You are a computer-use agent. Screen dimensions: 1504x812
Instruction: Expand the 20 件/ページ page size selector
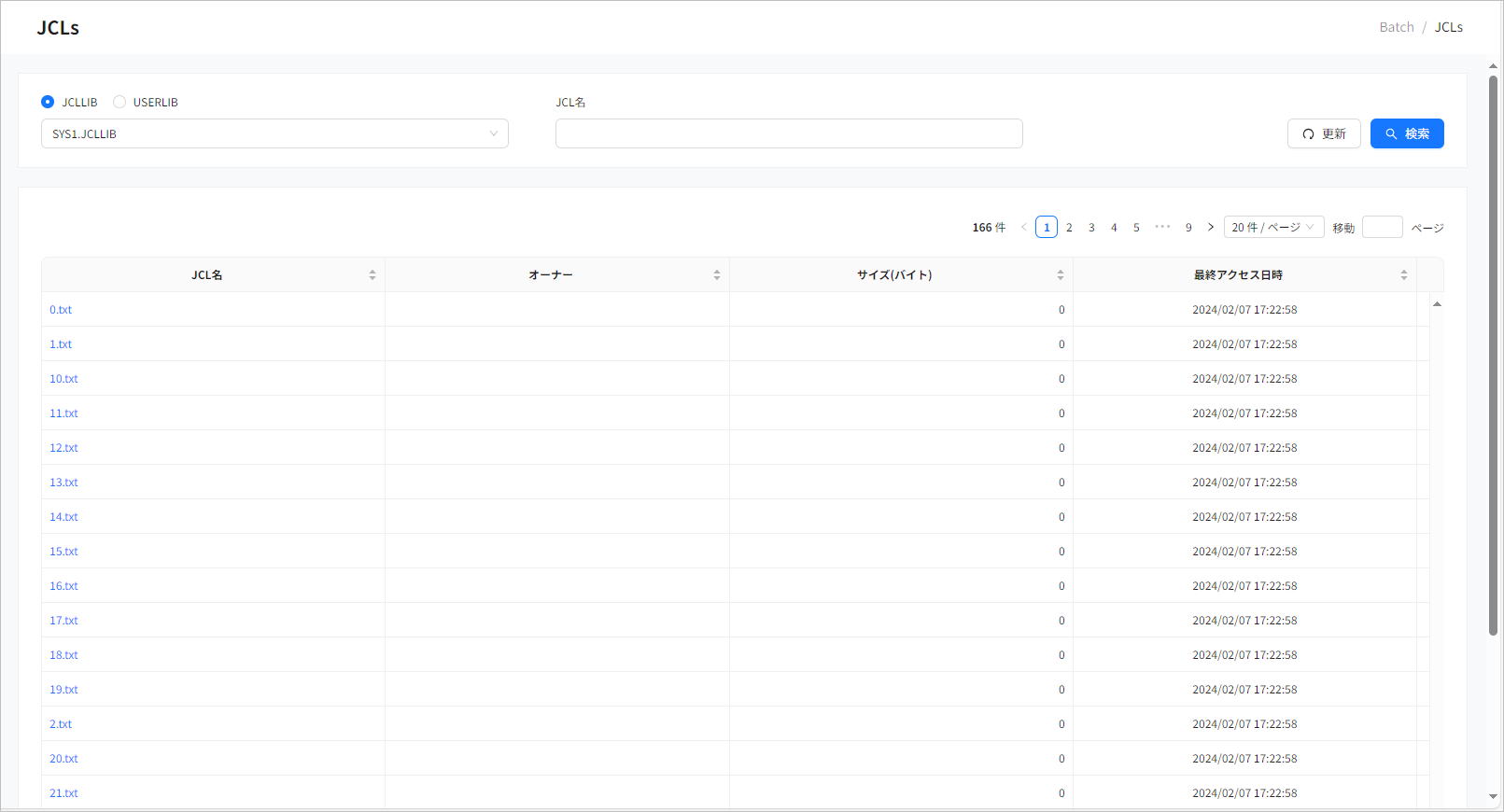point(1273,228)
